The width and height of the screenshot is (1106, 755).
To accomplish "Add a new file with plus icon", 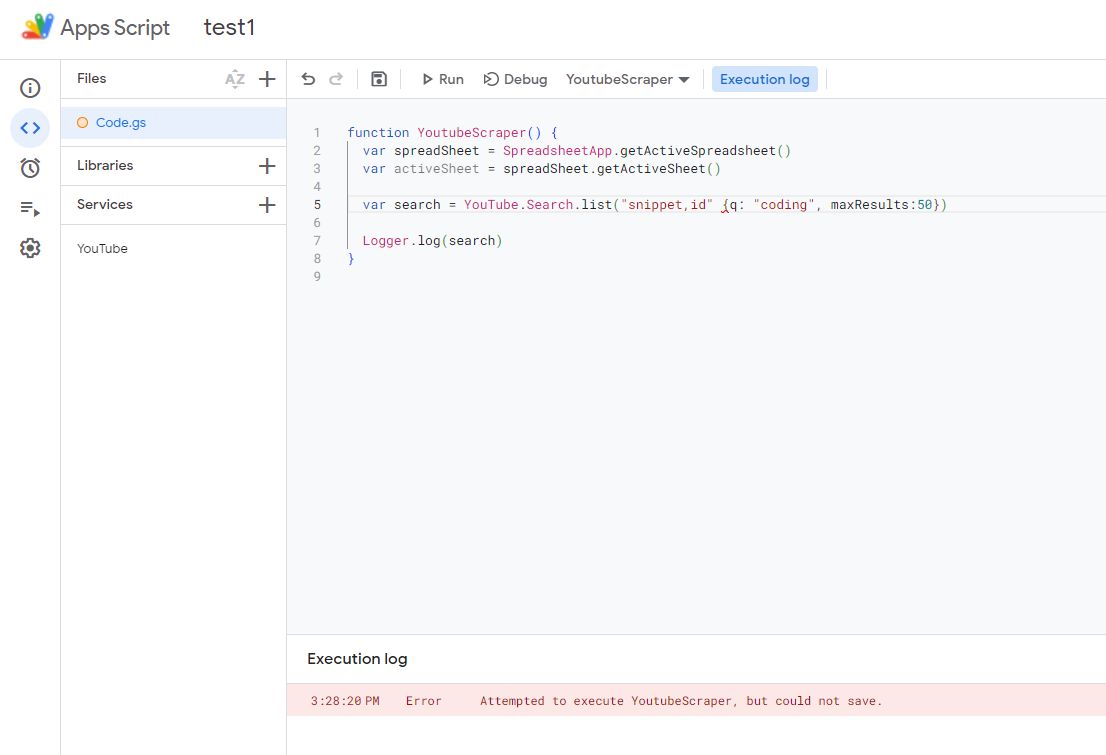I will [x=267, y=79].
